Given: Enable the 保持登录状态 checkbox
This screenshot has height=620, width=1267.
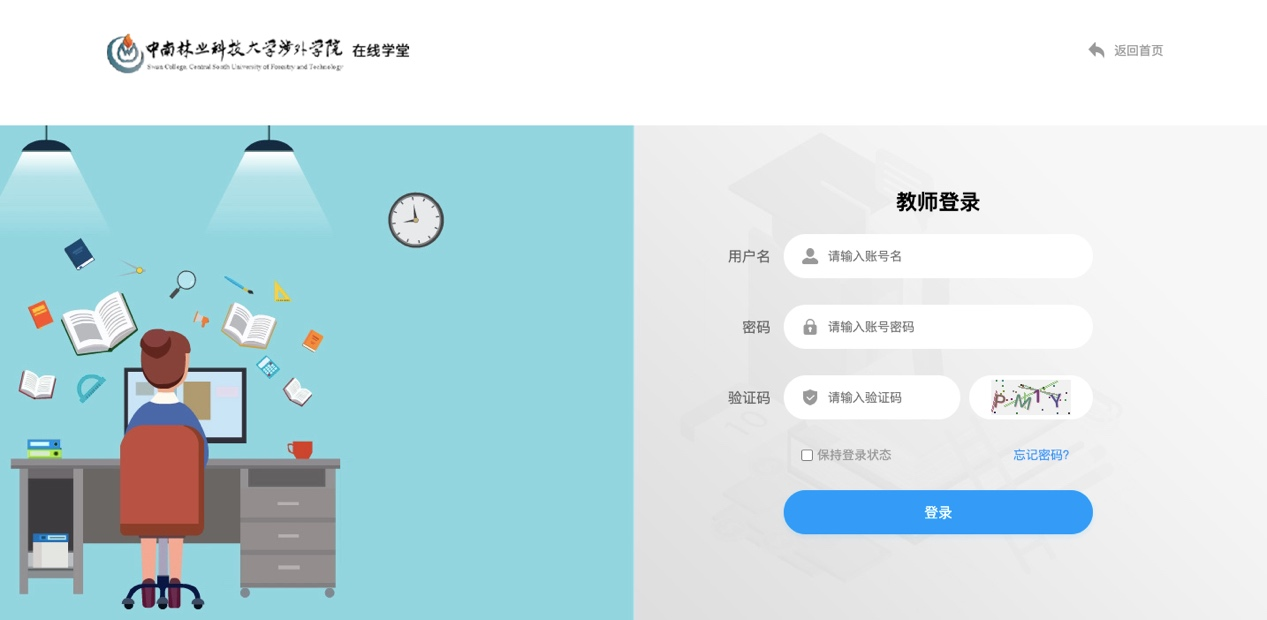Looking at the screenshot, I should (x=807, y=455).
